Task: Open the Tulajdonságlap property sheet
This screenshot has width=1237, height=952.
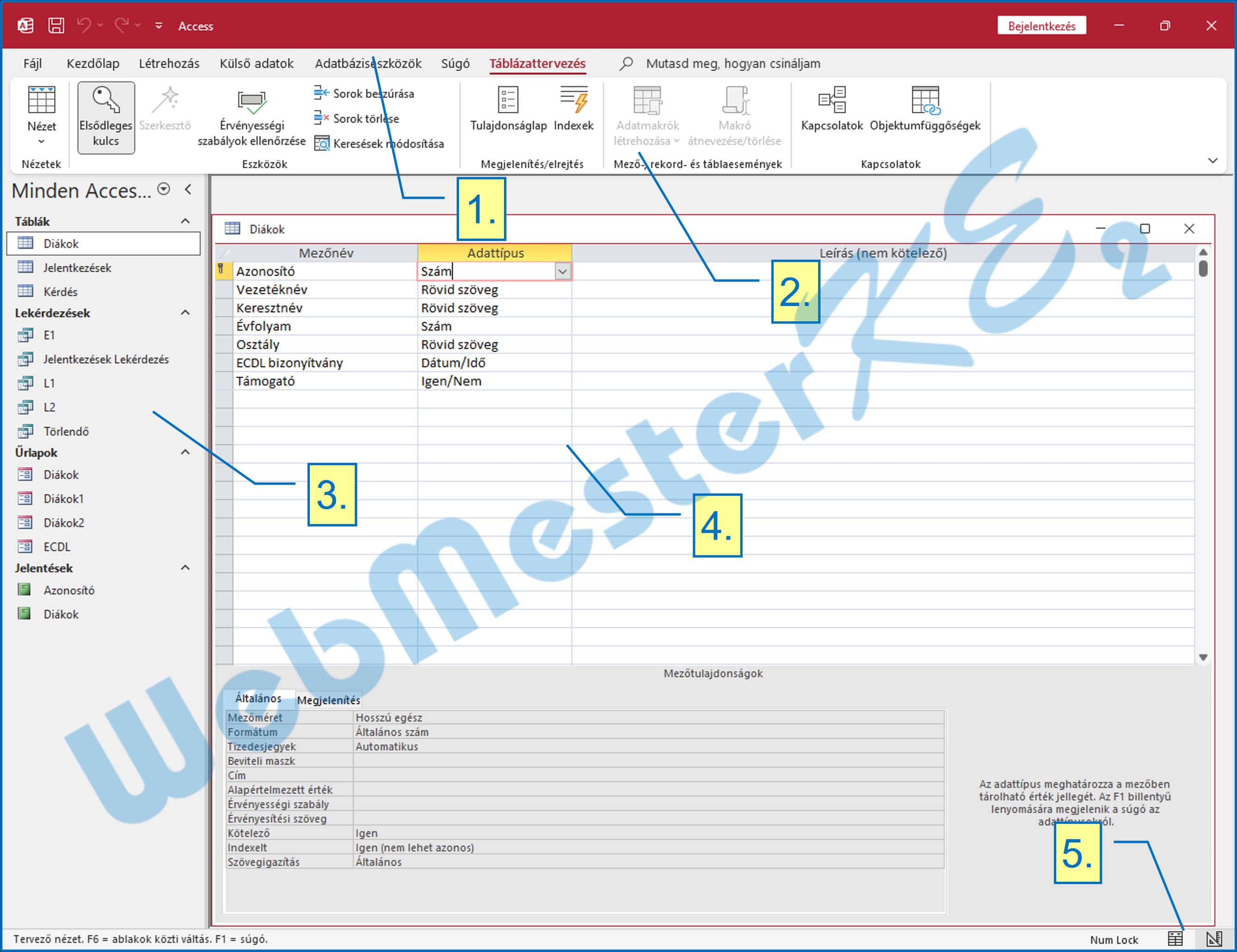Action: 508,109
